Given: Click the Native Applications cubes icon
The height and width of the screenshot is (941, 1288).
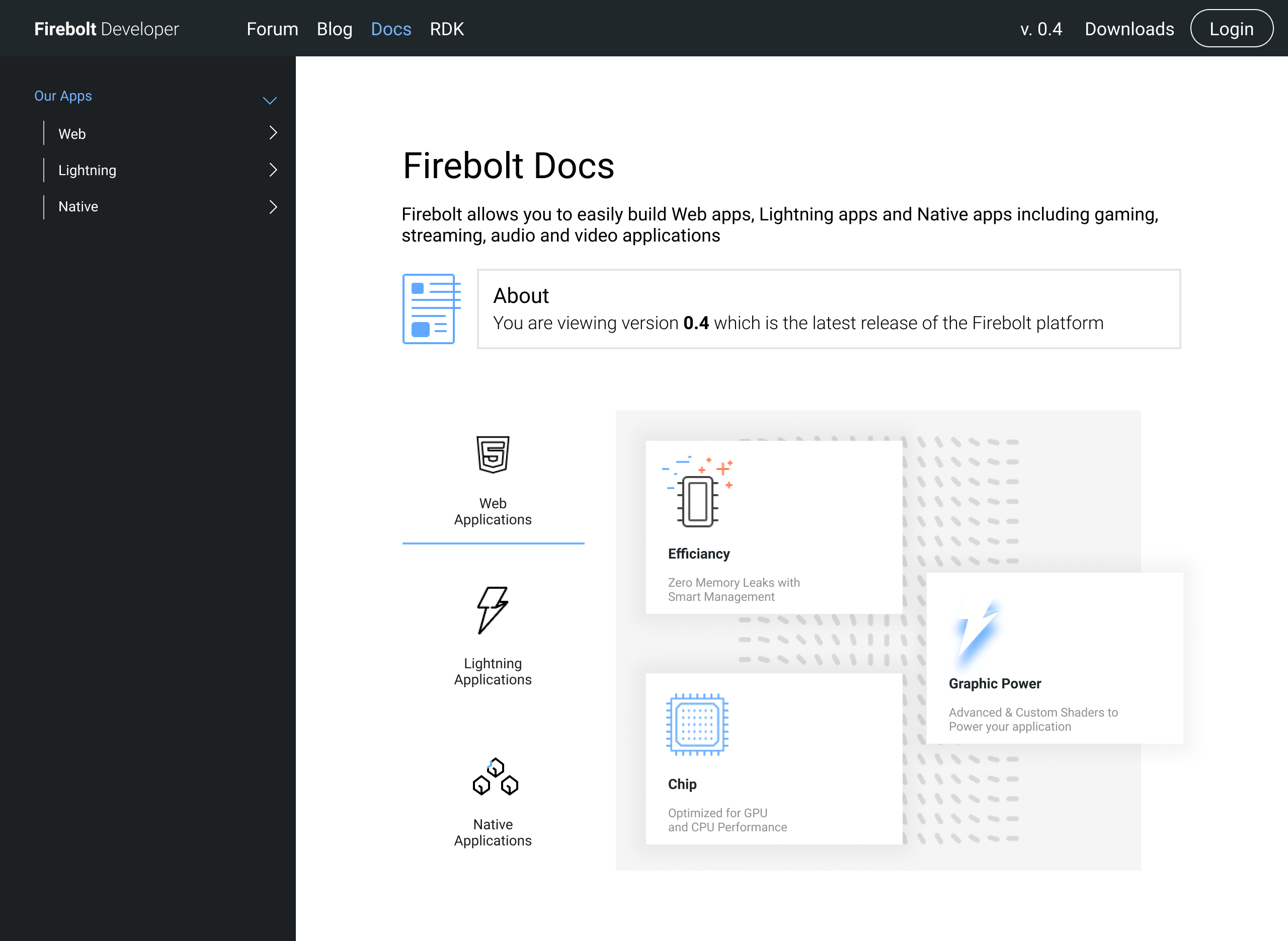Looking at the screenshot, I should (496, 776).
